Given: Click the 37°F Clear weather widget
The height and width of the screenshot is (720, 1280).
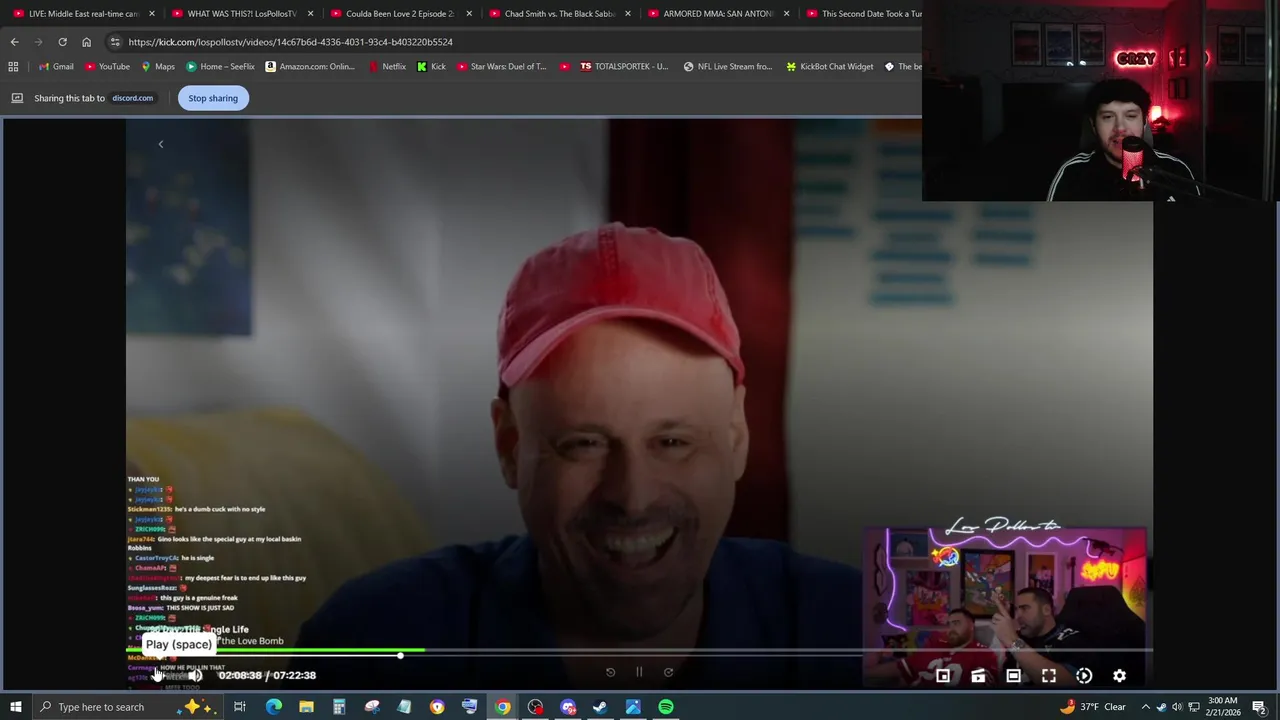Looking at the screenshot, I should tap(1092, 707).
